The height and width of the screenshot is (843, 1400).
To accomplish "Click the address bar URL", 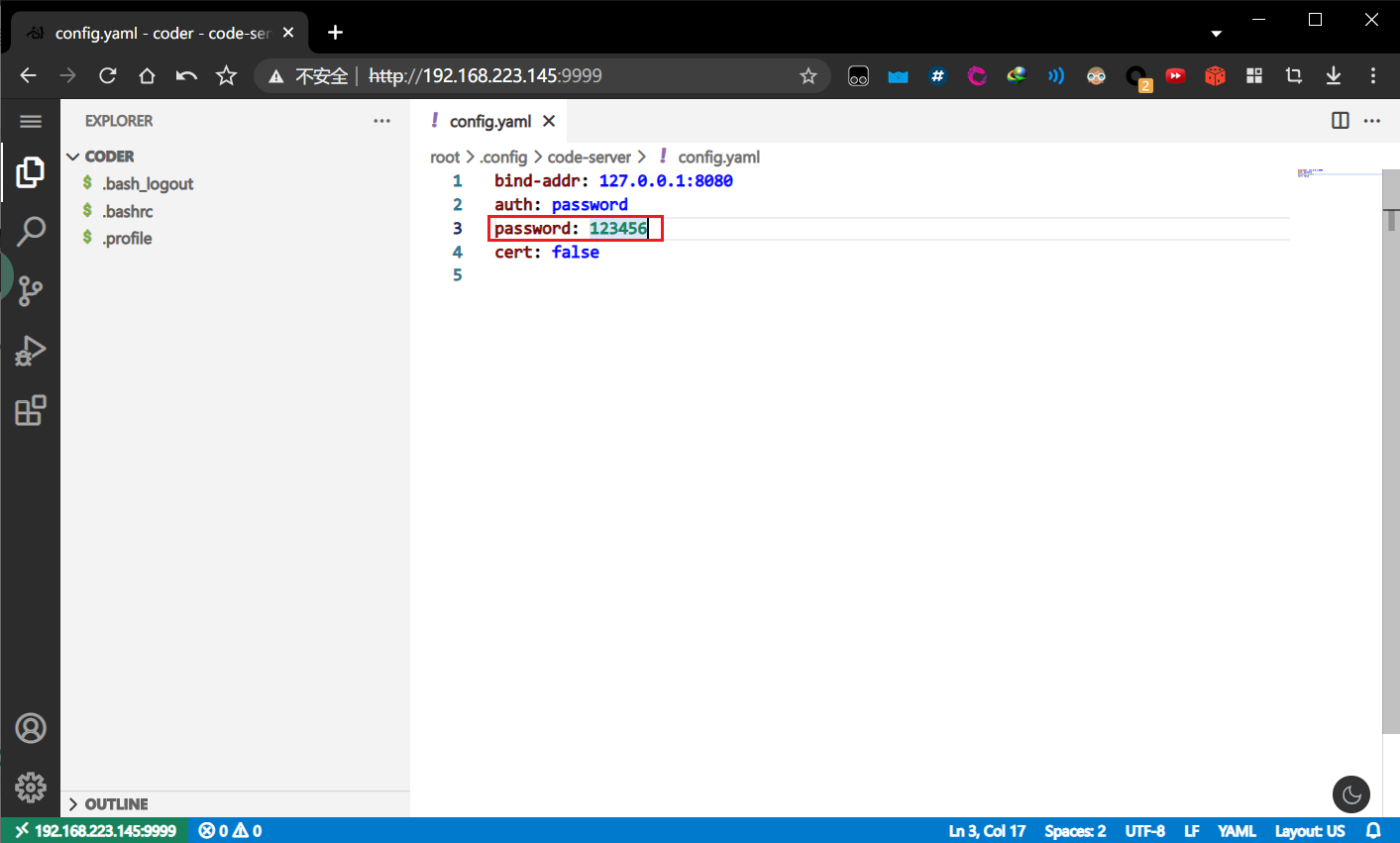I will 485,75.
